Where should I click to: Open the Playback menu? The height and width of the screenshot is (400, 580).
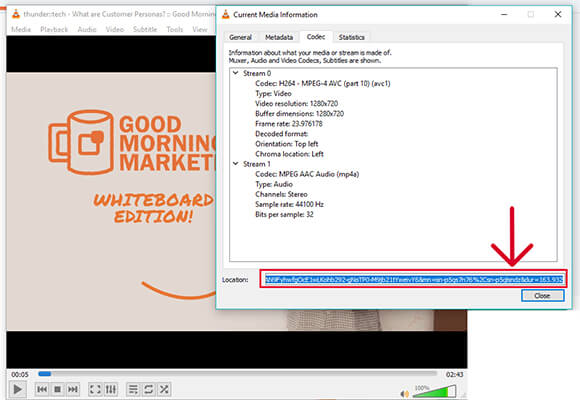(54, 29)
